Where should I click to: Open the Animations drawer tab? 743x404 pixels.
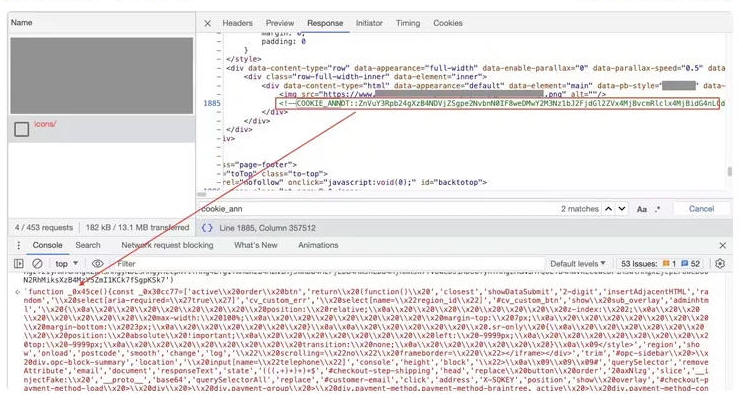[x=318, y=245]
